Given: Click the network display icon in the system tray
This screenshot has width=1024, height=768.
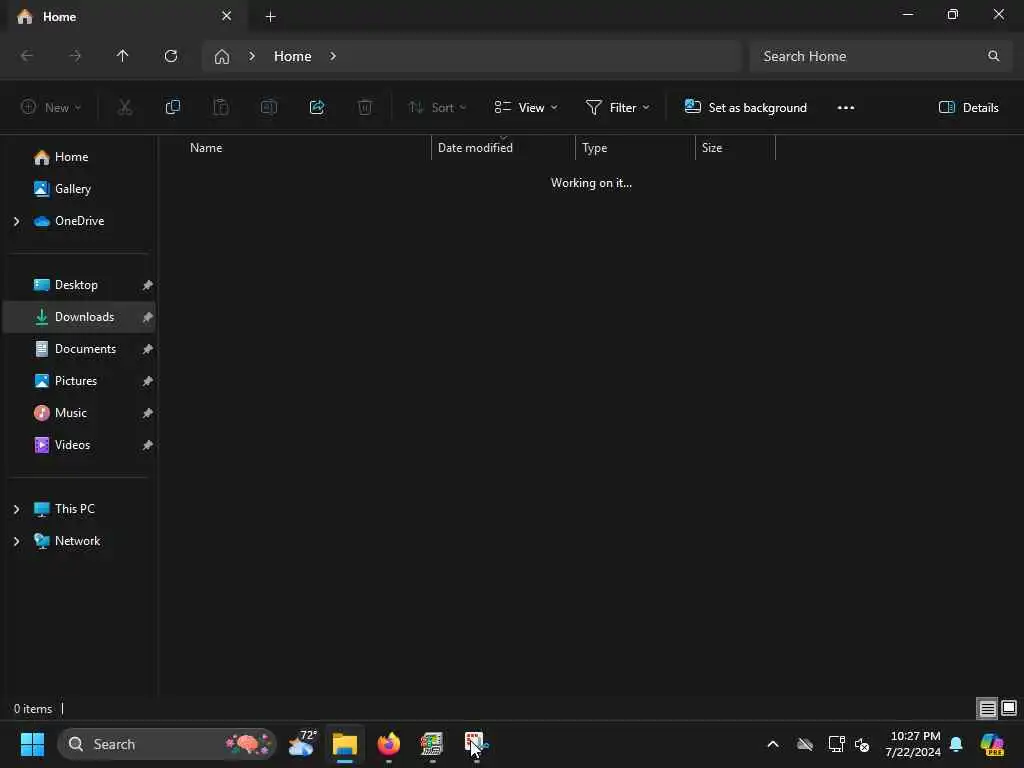Looking at the screenshot, I should [x=837, y=744].
